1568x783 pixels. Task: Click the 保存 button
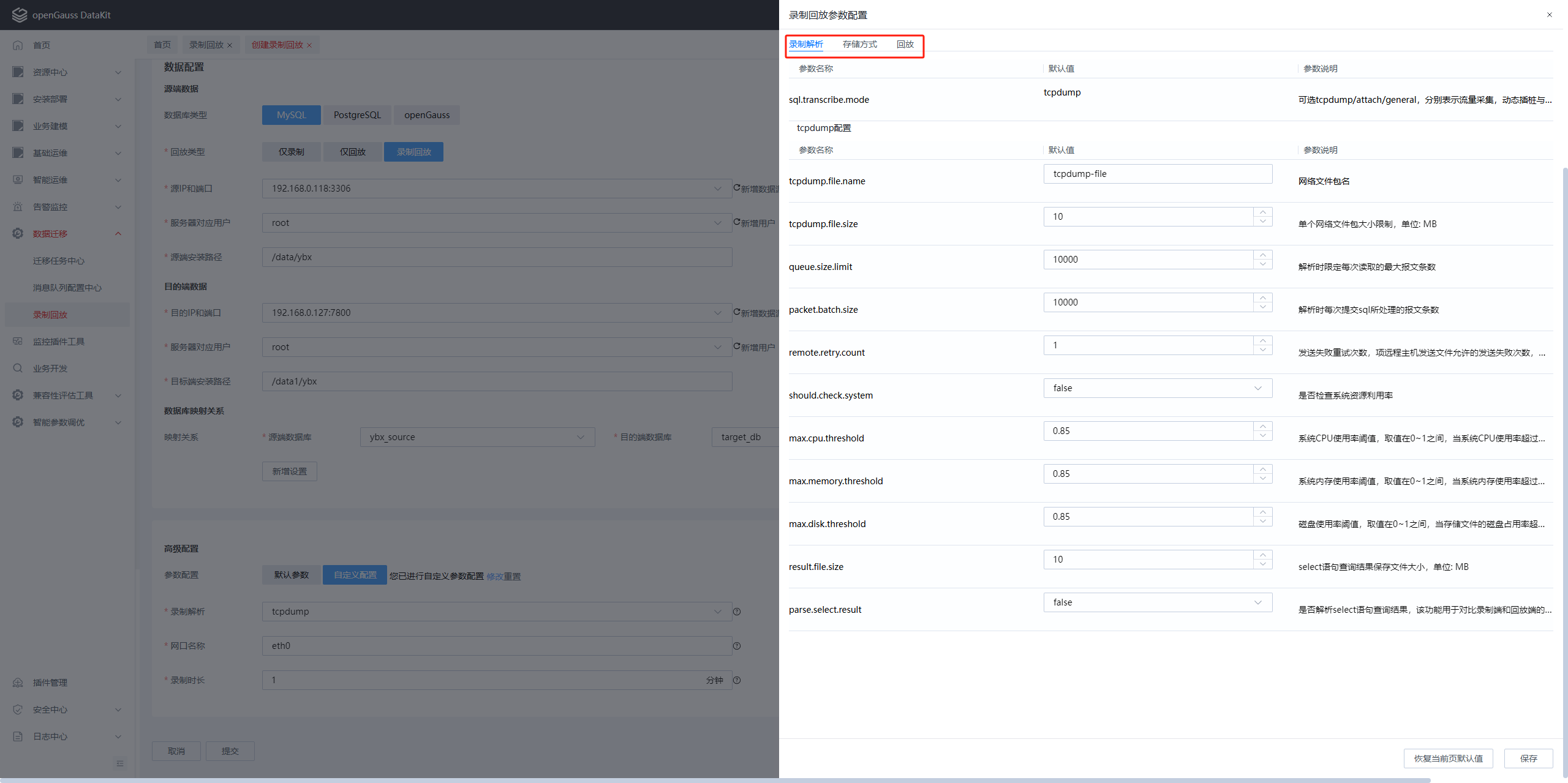pyautogui.click(x=1528, y=759)
